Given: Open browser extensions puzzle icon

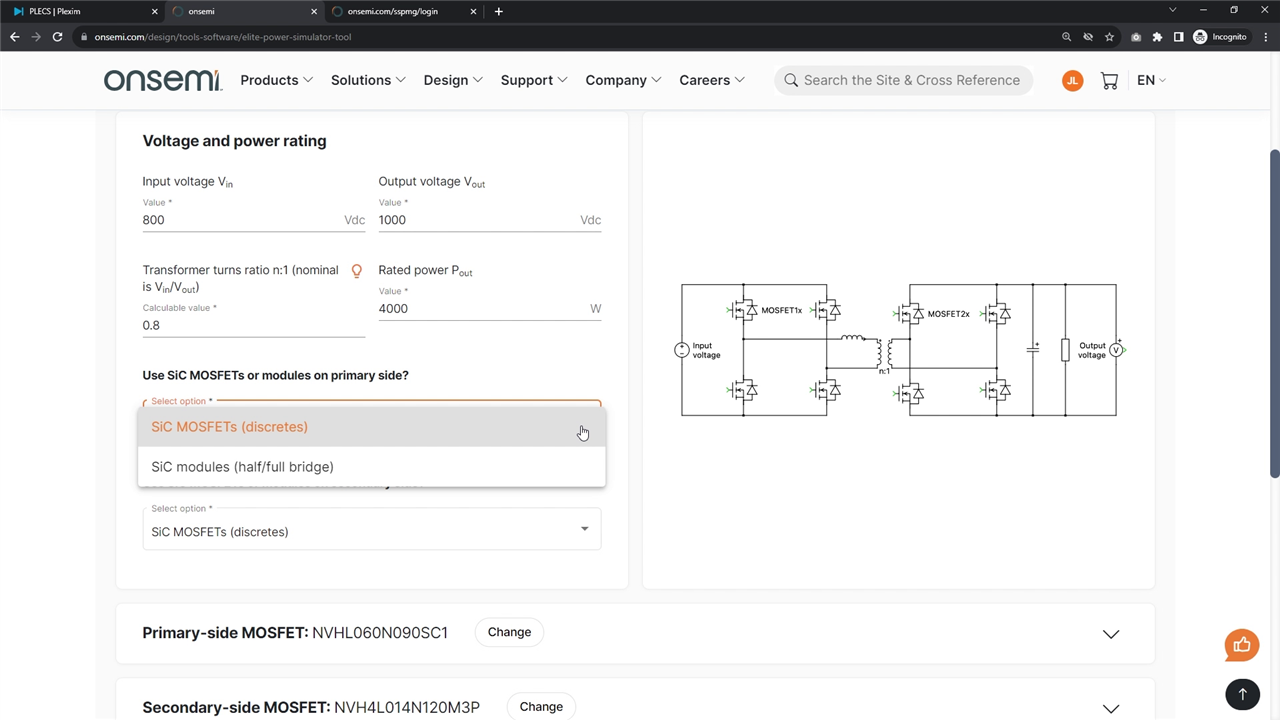Looking at the screenshot, I should (1157, 37).
